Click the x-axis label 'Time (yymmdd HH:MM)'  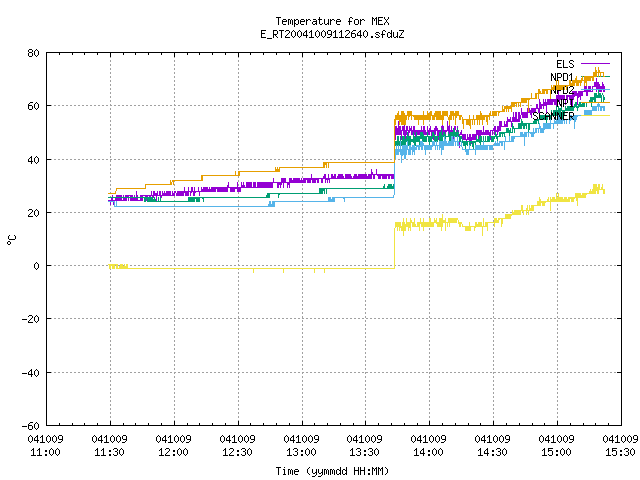point(332,471)
